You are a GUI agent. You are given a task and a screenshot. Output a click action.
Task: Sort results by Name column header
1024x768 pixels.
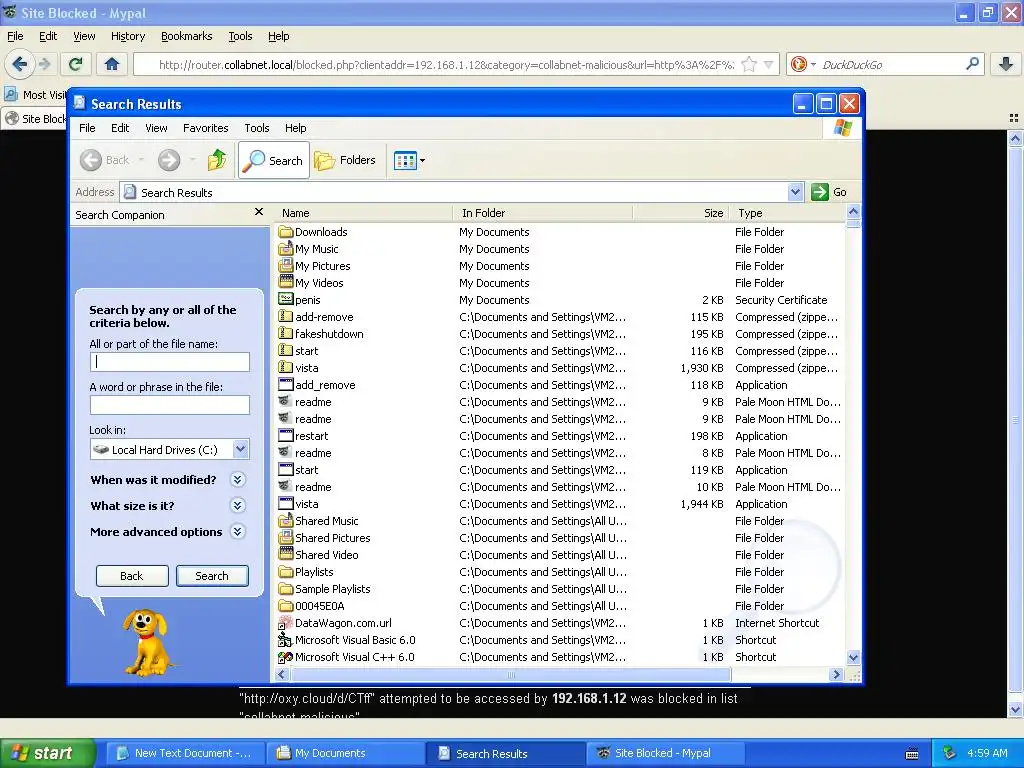(363, 213)
